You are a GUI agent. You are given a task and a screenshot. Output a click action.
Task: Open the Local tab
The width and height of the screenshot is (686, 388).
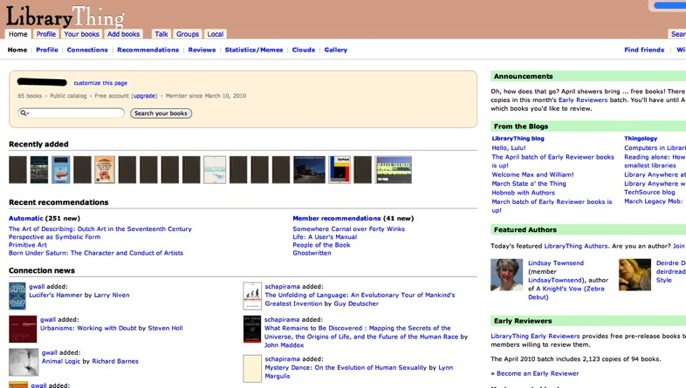pyautogui.click(x=215, y=34)
